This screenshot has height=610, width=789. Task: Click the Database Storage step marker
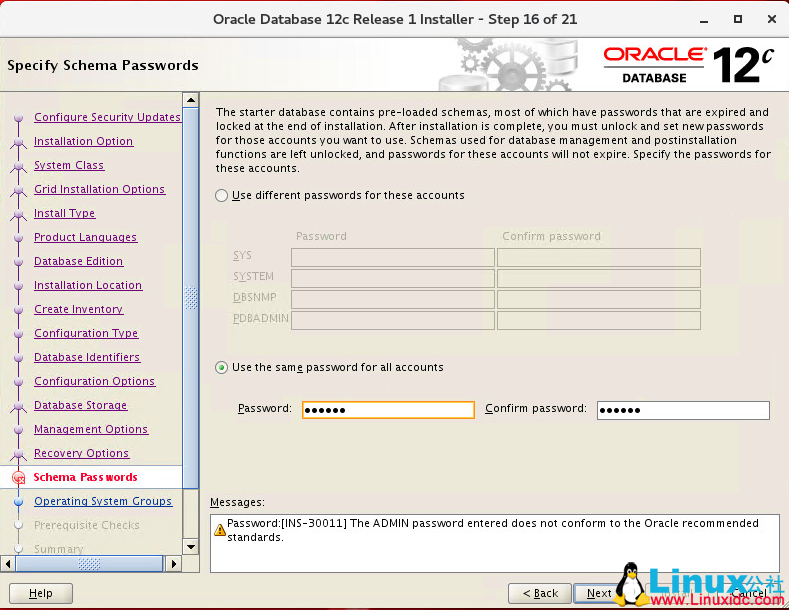(x=19, y=407)
